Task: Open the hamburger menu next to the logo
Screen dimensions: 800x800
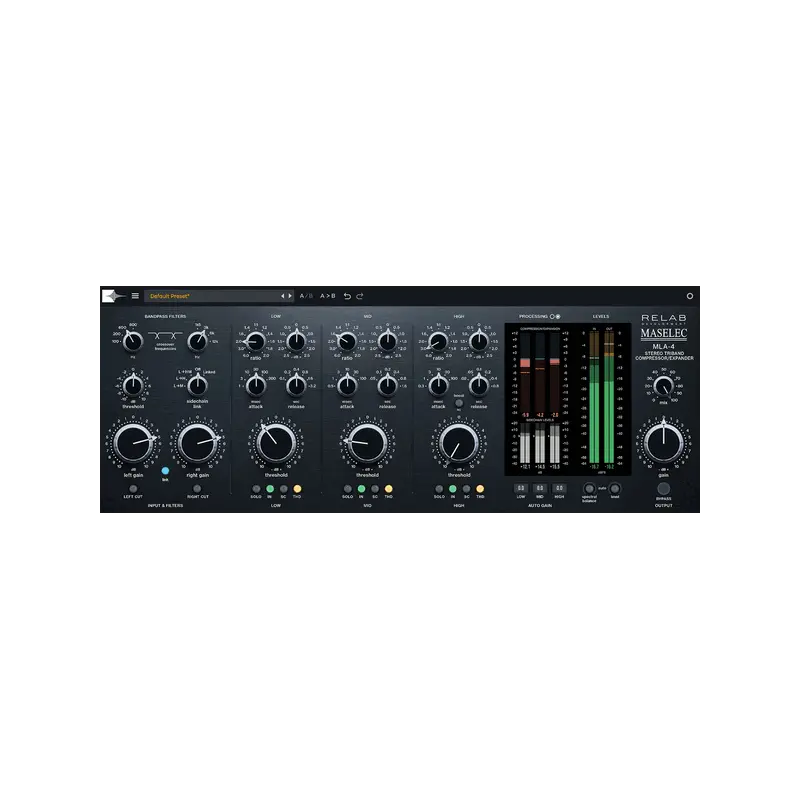Action: coord(135,296)
